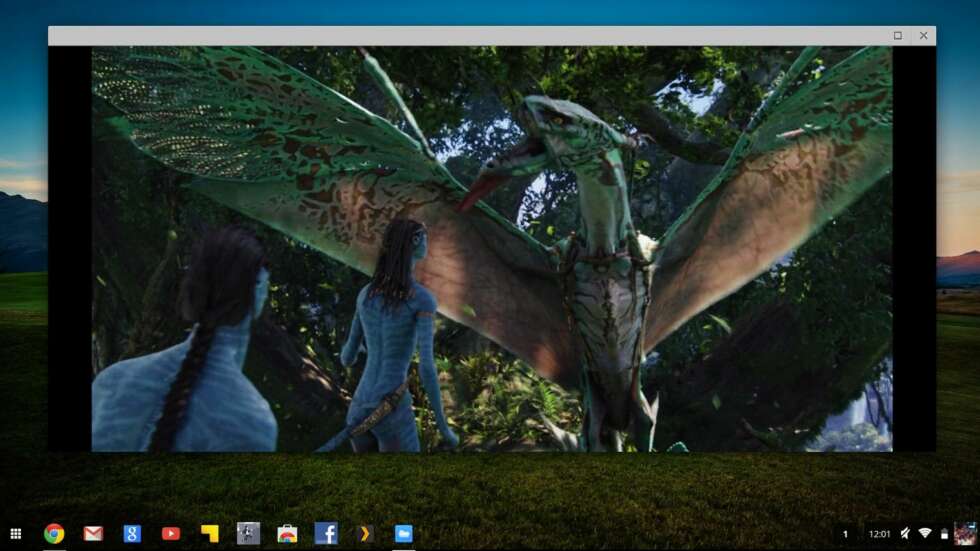
Task: Open the user profile avatar
Action: (x=966, y=534)
